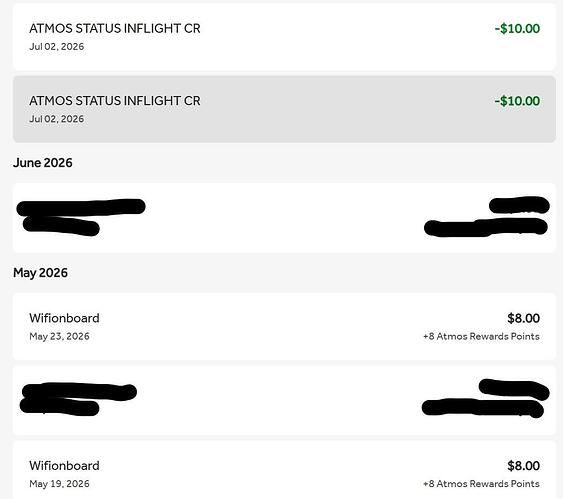Open the redacted transaction under June 2026
The image size is (563, 499).
tap(284, 218)
